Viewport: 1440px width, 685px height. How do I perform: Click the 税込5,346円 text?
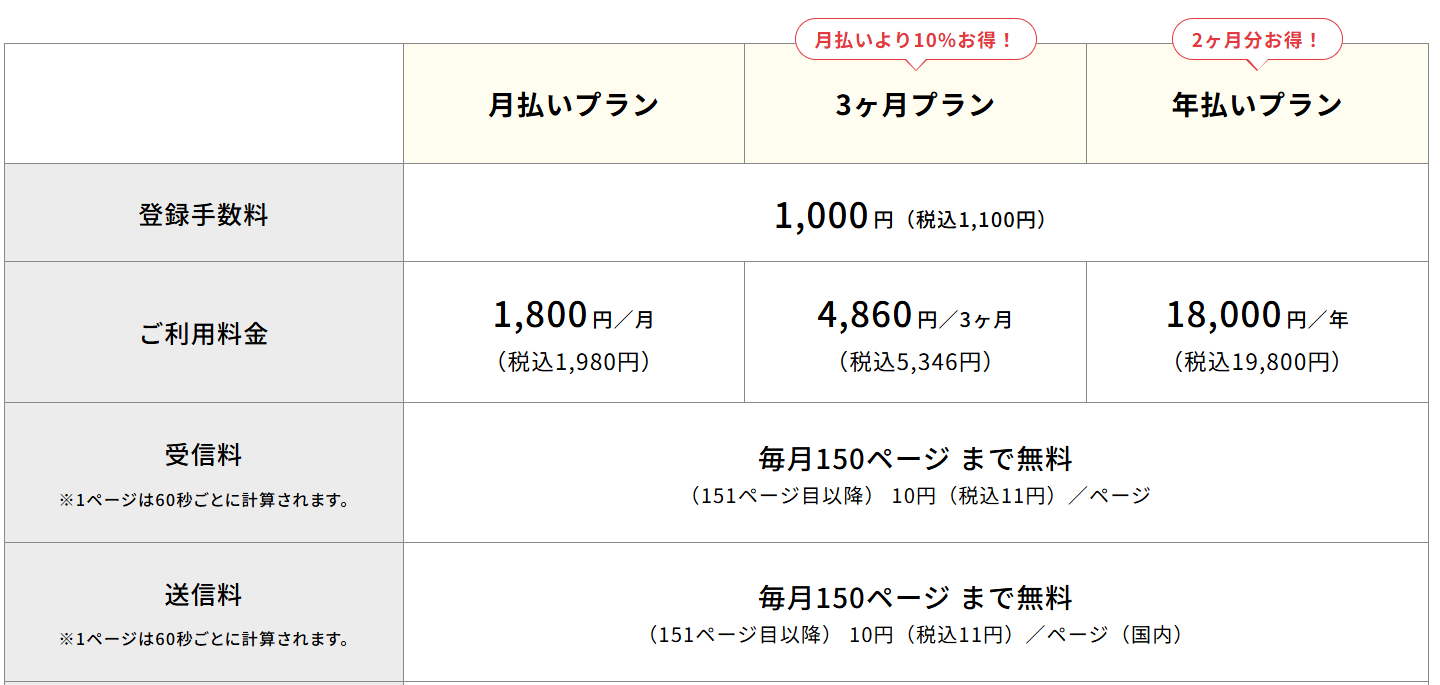click(915, 362)
